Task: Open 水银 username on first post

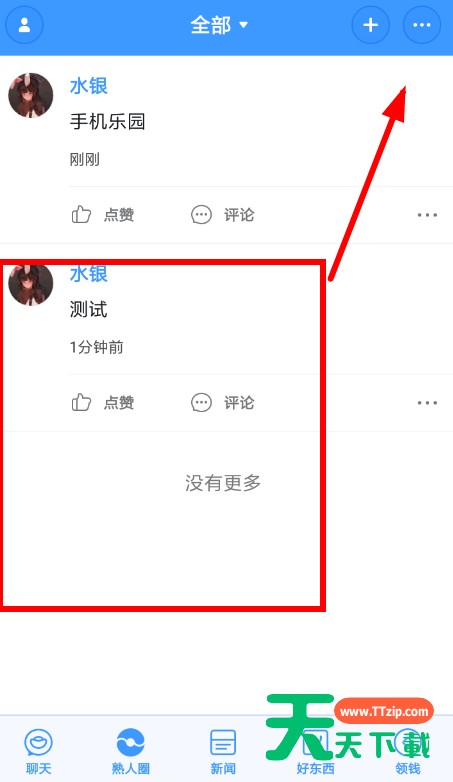Action: pyautogui.click(x=89, y=86)
